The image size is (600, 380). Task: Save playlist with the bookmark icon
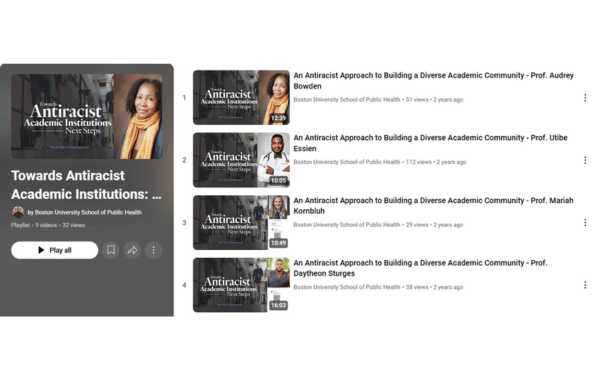click(111, 250)
